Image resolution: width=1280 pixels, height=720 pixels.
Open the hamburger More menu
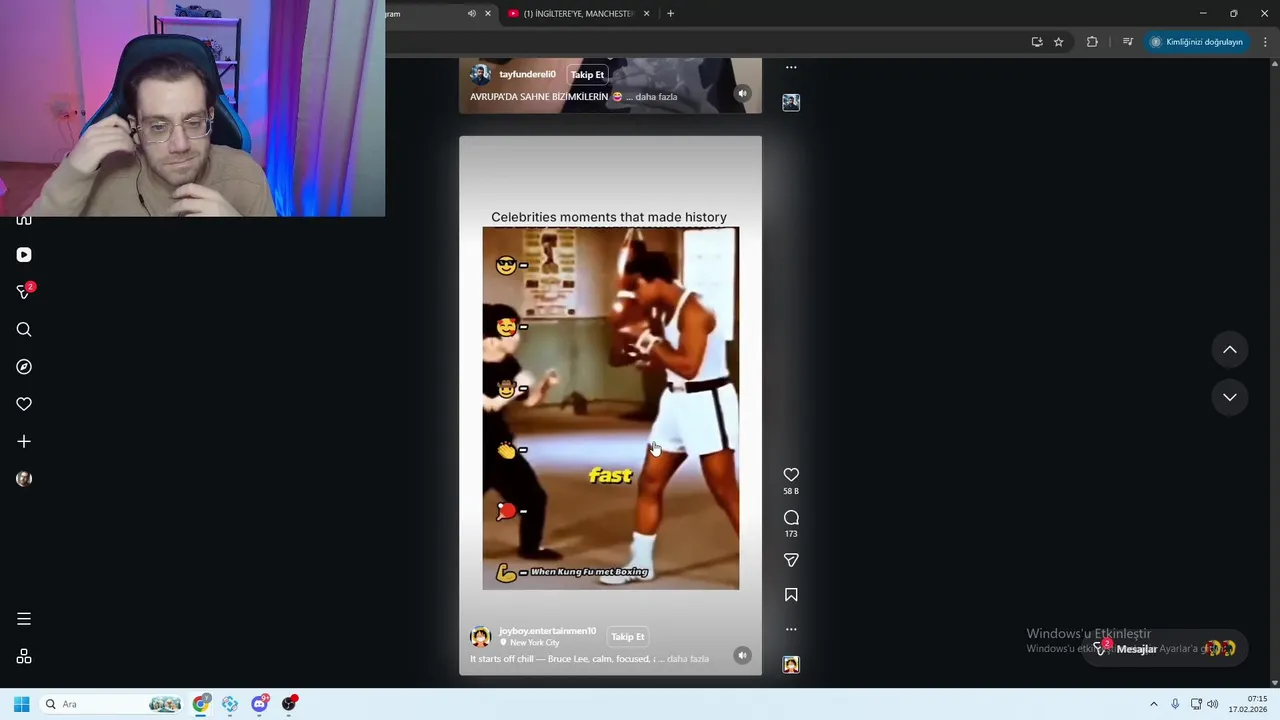pos(24,619)
